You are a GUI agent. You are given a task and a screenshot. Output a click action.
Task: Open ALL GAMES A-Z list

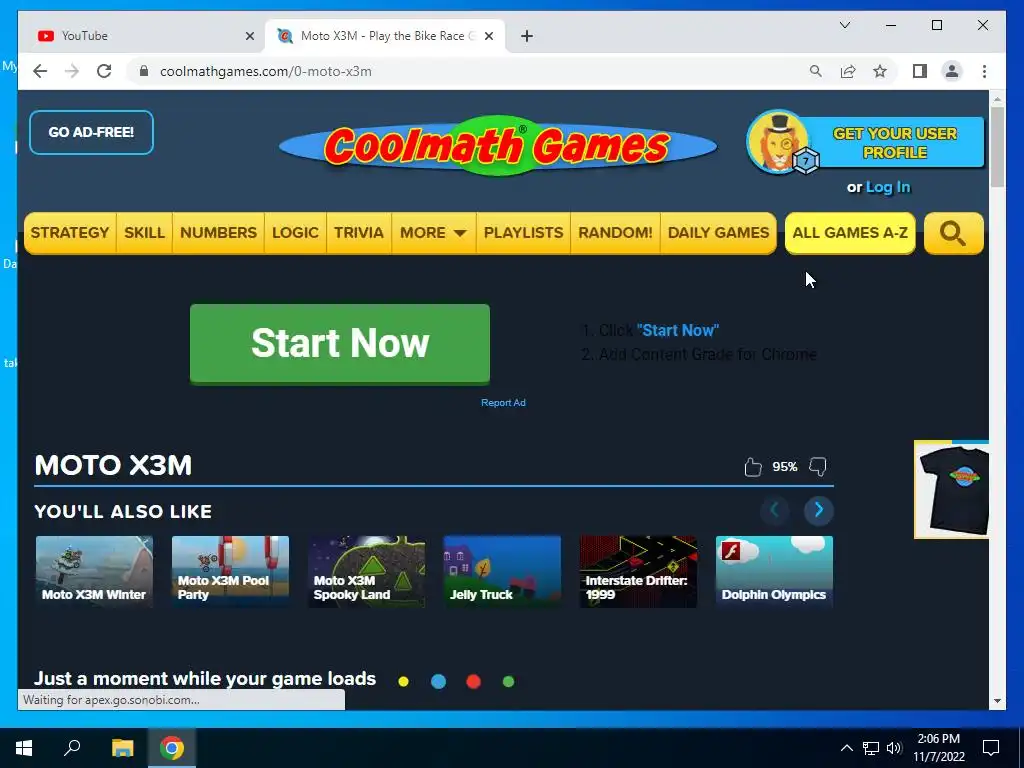coord(850,233)
